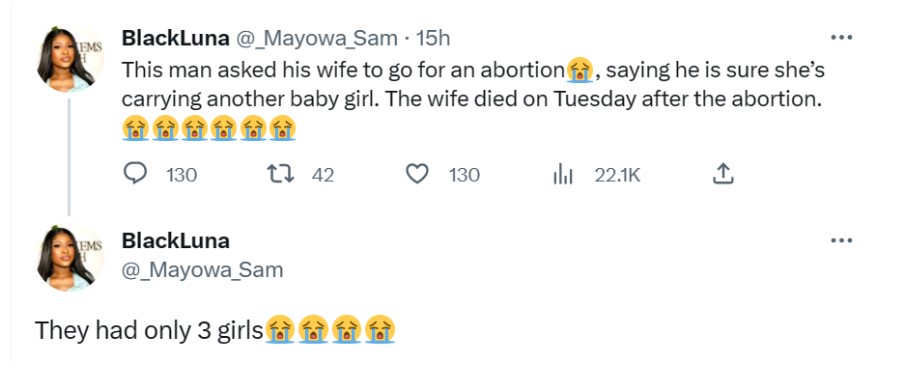Open the BlackLuna display name in first tweet
The height and width of the screenshot is (370, 900).
[x=175, y=38]
